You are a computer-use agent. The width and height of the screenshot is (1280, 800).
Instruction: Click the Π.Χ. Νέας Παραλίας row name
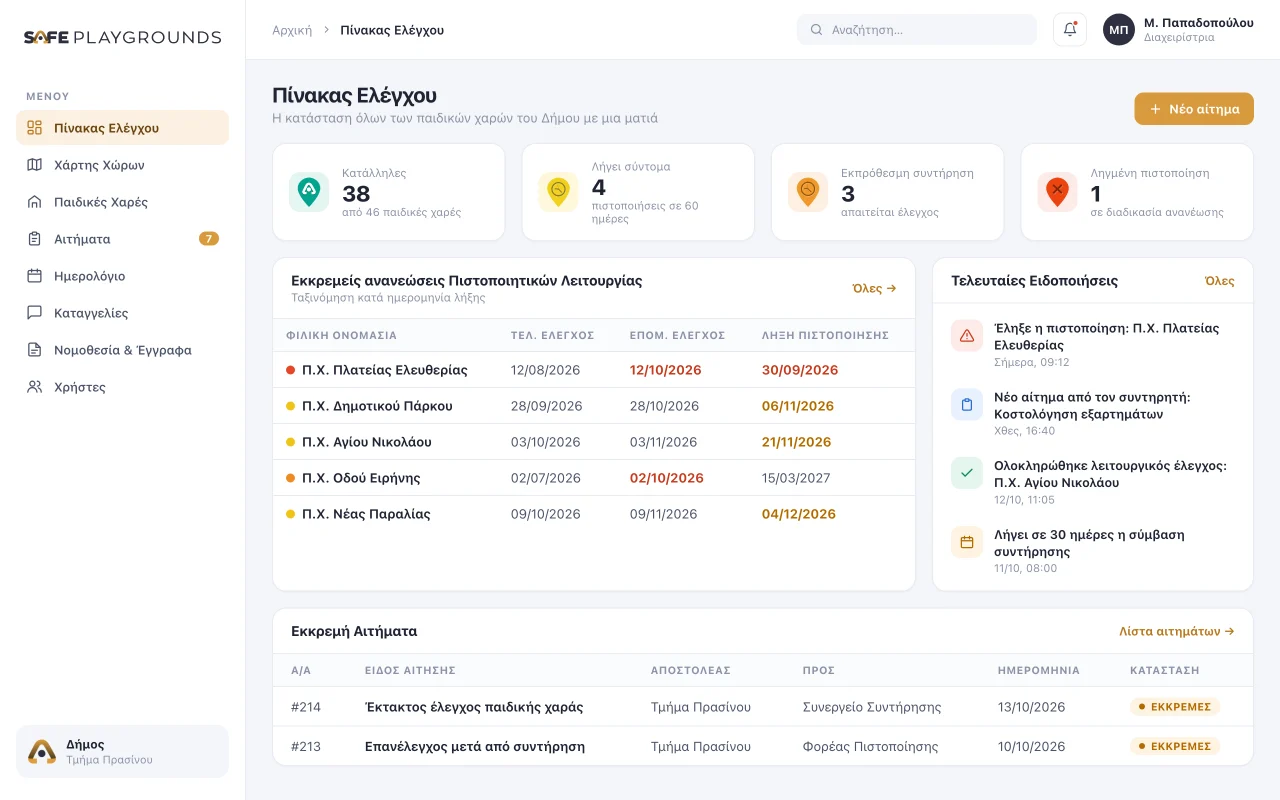point(366,514)
